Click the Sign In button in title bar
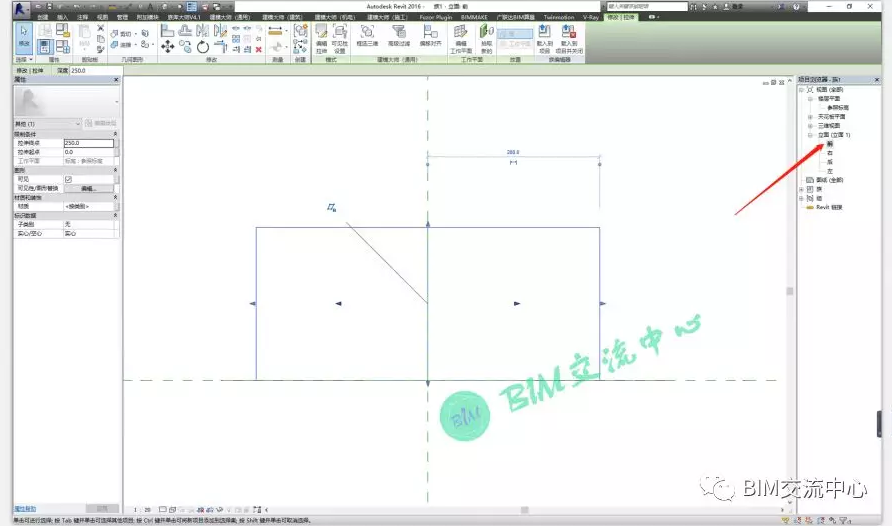Screen dimensions: 892x526 (x=734, y=7)
